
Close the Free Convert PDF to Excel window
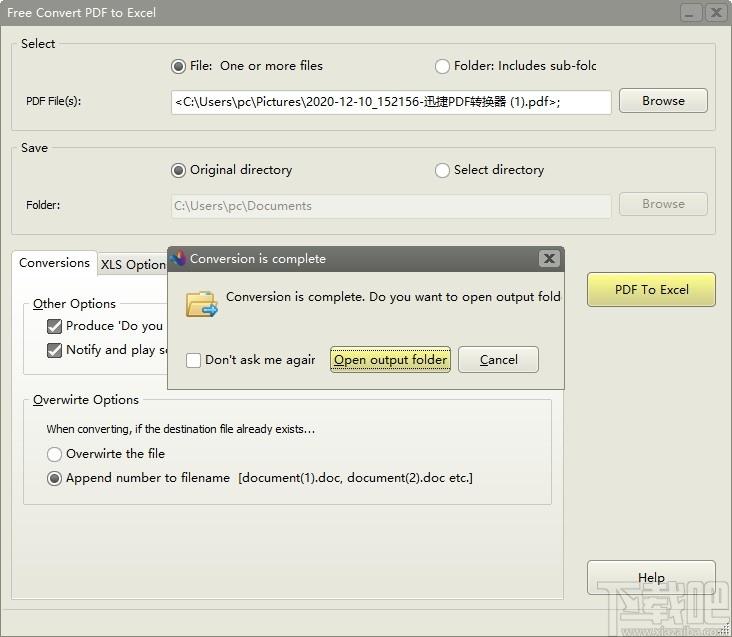point(716,13)
